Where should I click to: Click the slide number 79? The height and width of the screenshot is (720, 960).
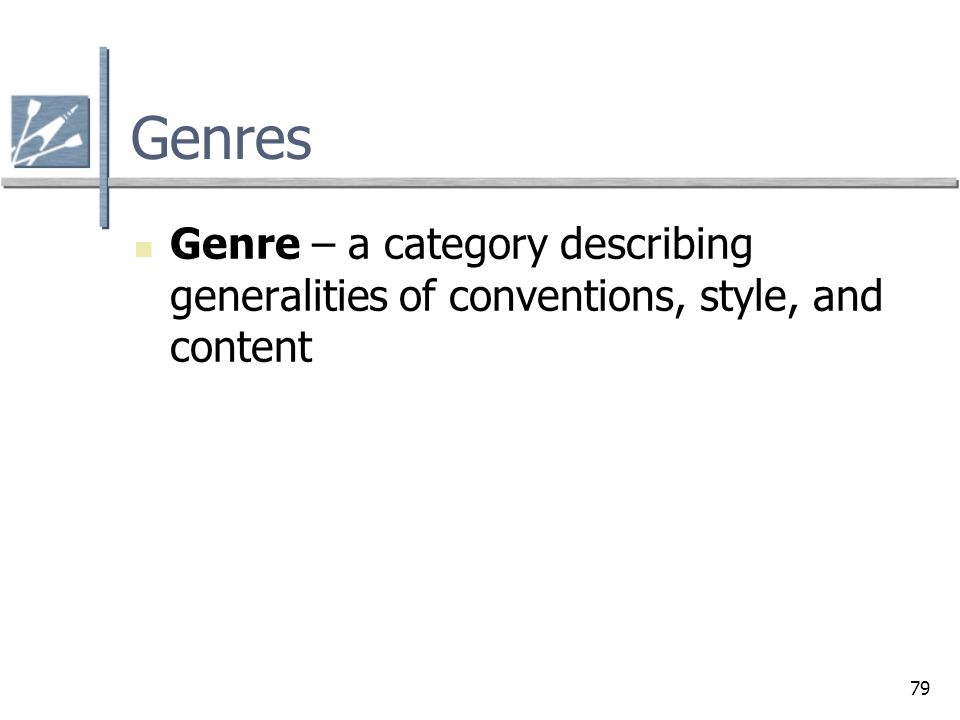tap(920, 688)
